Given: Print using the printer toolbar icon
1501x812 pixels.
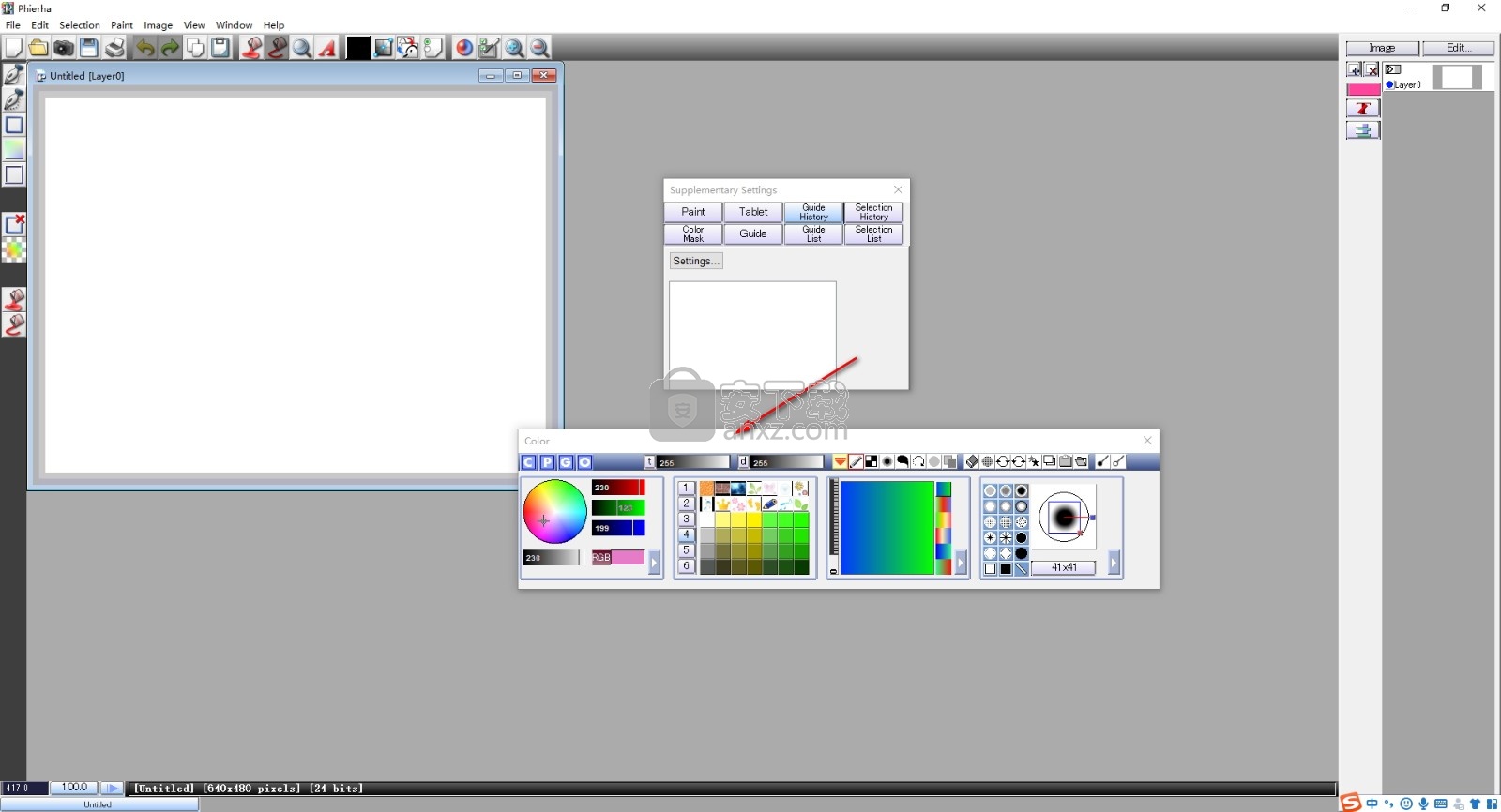Looking at the screenshot, I should (114, 48).
